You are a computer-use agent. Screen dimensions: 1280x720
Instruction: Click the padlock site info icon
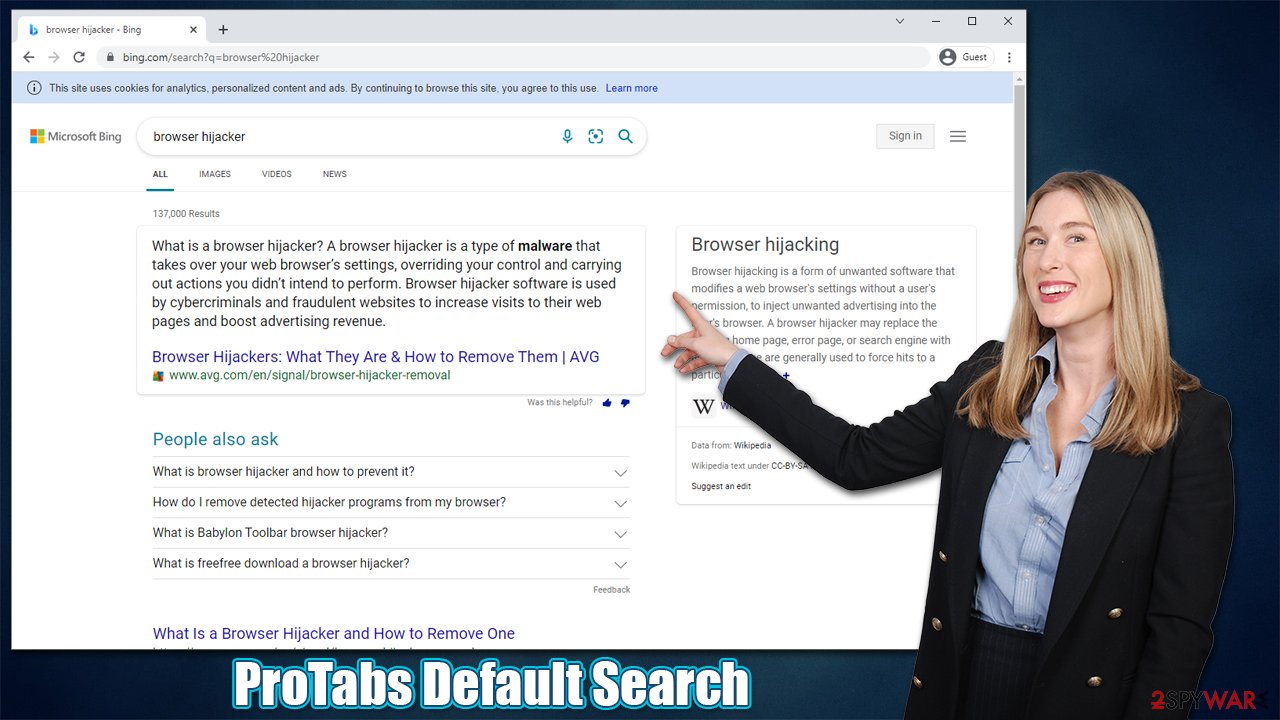pyautogui.click(x=111, y=58)
